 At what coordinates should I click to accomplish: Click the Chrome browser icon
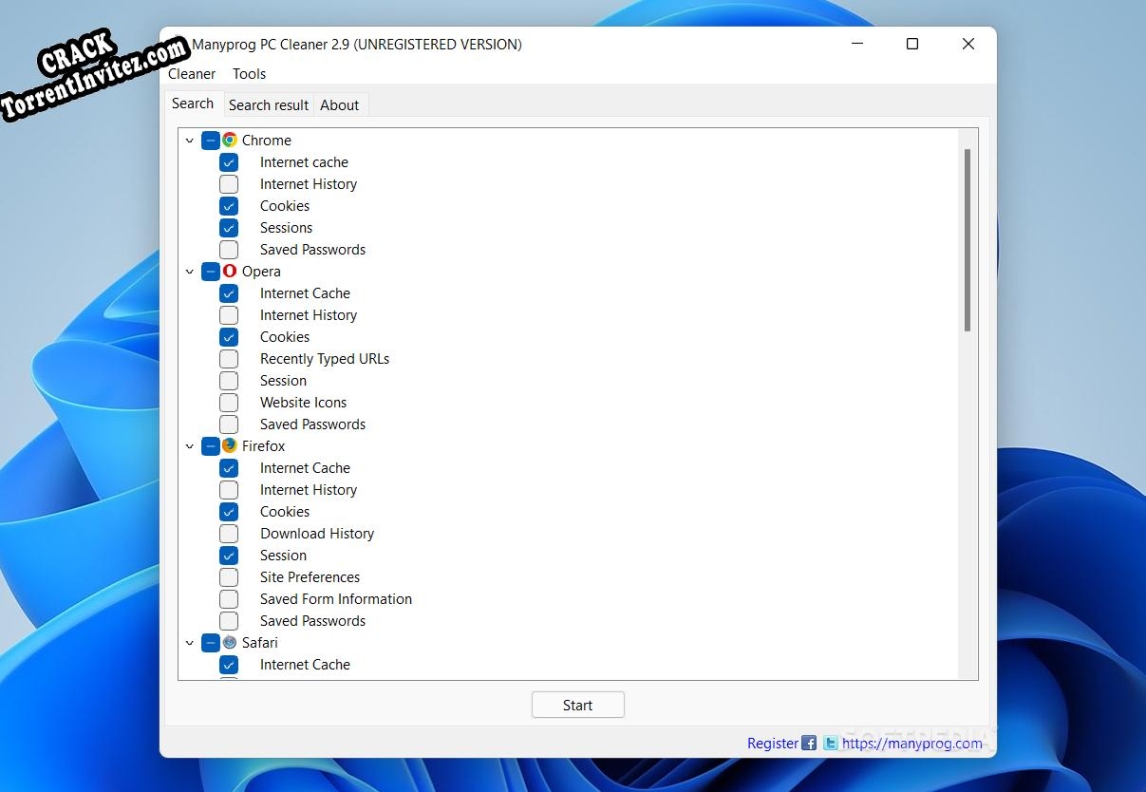click(228, 140)
